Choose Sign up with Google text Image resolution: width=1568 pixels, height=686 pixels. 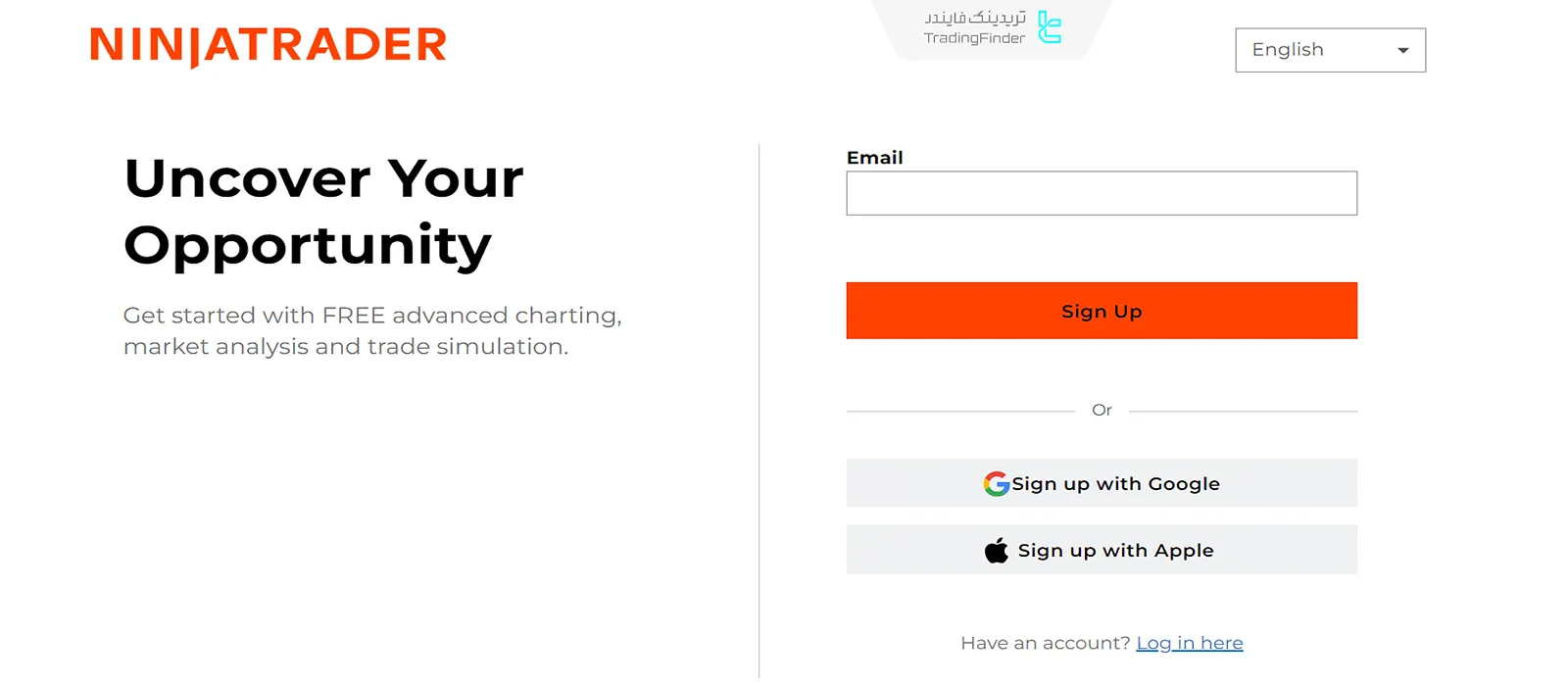click(1115, 484)
